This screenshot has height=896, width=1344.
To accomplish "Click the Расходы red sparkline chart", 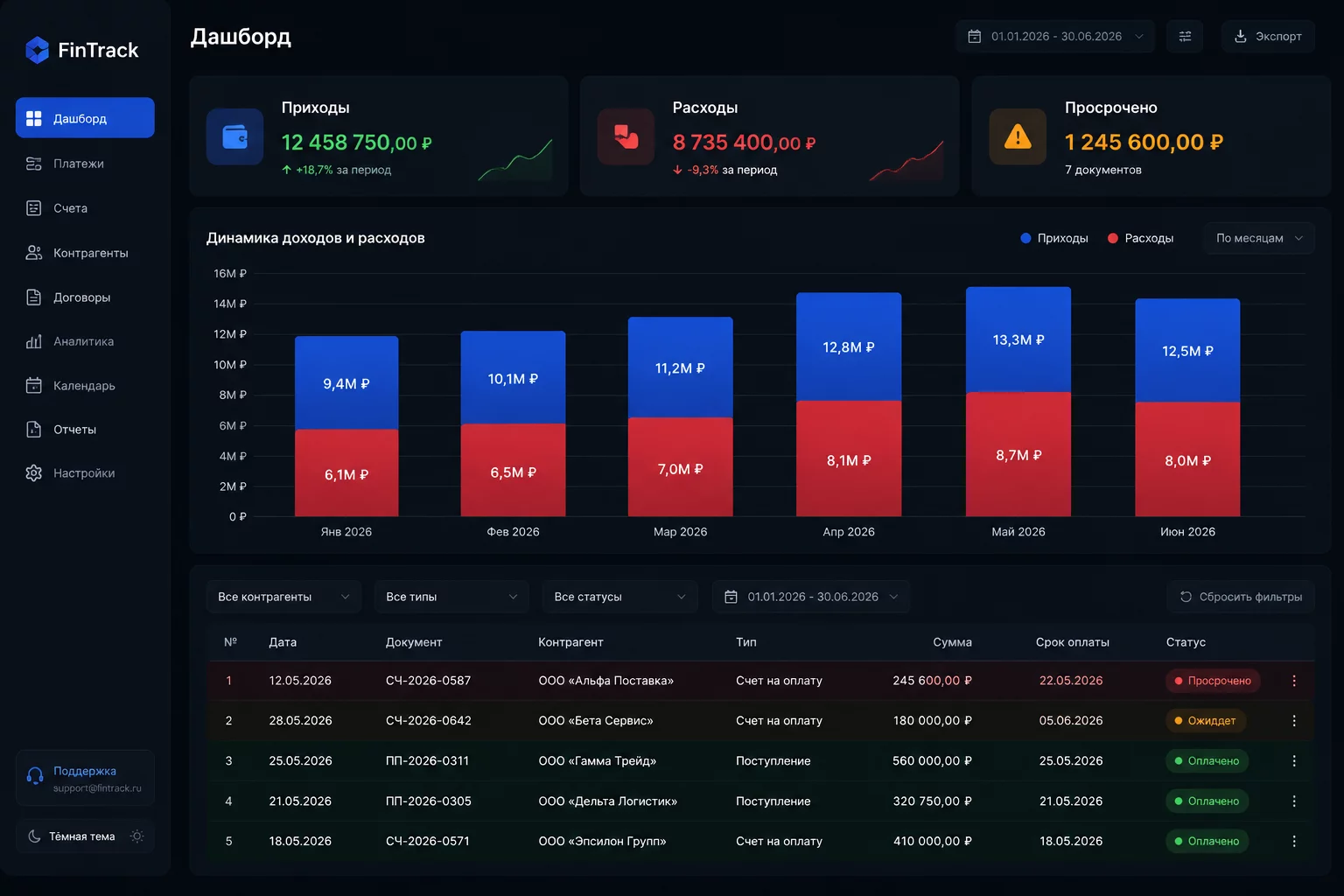I will tap(906, 159).
